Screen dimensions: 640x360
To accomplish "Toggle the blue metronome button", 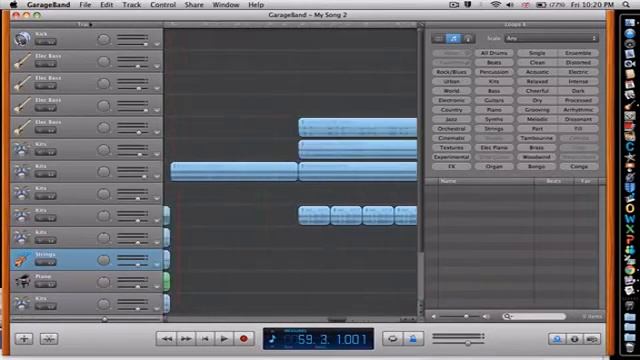I will click(413, 339).
